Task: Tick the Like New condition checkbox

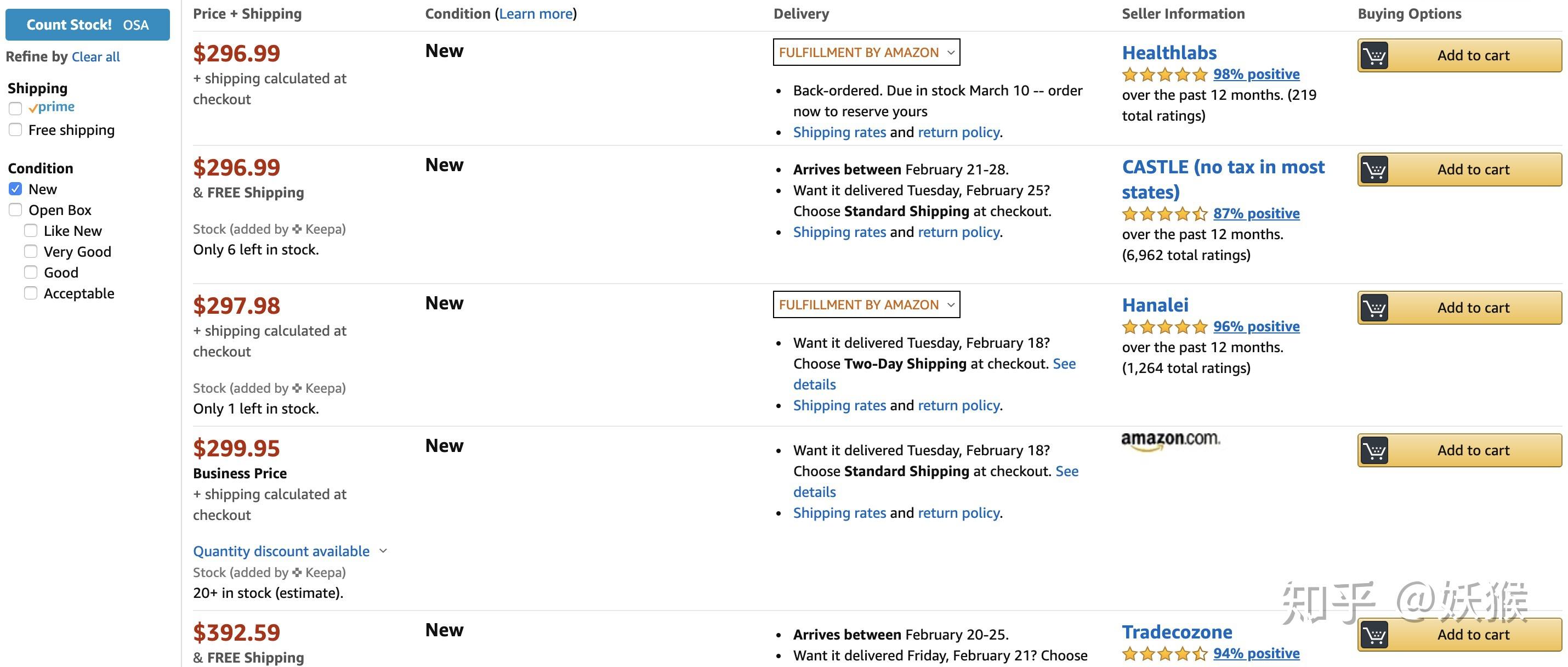Action: (31, 231)
